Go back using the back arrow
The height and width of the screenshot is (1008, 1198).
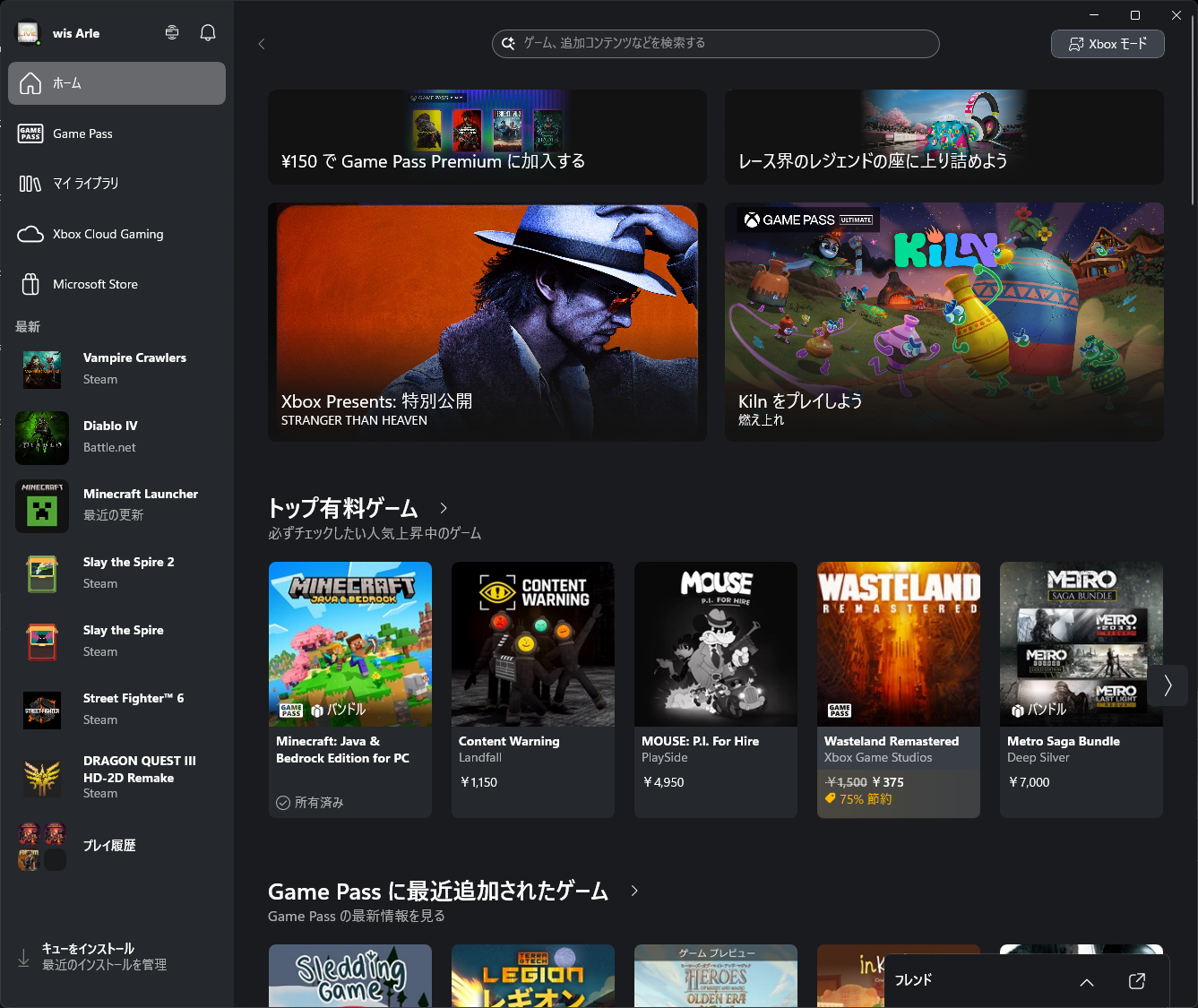coord(262,44)
